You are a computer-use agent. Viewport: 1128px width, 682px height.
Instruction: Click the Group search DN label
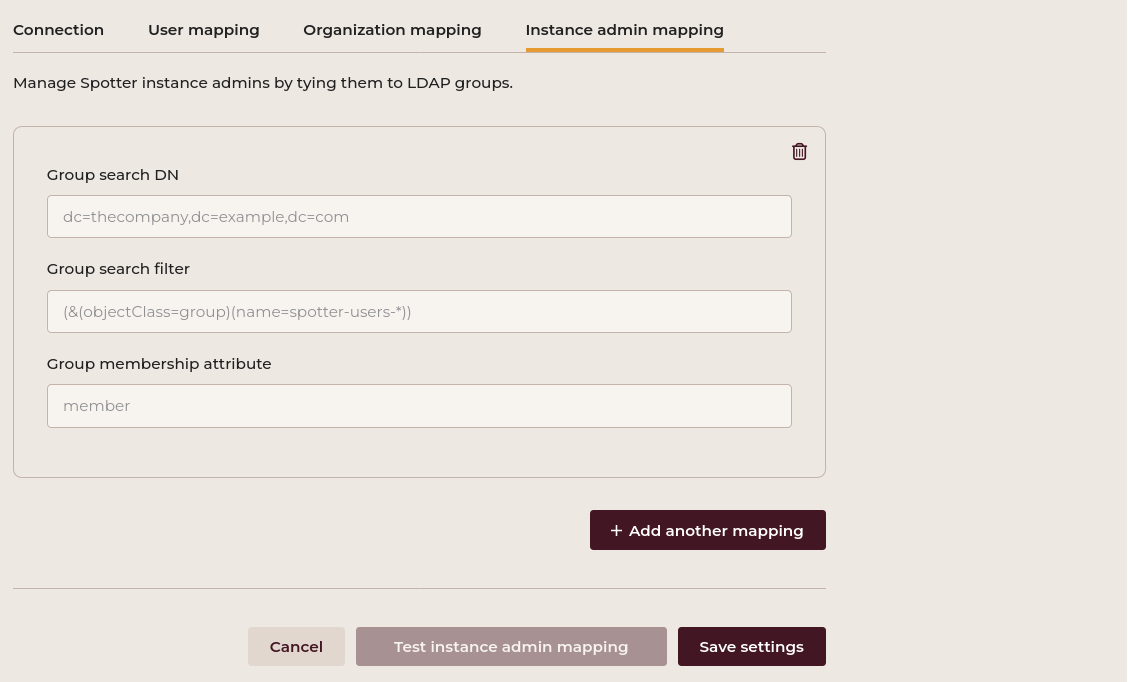click(113, 175)
